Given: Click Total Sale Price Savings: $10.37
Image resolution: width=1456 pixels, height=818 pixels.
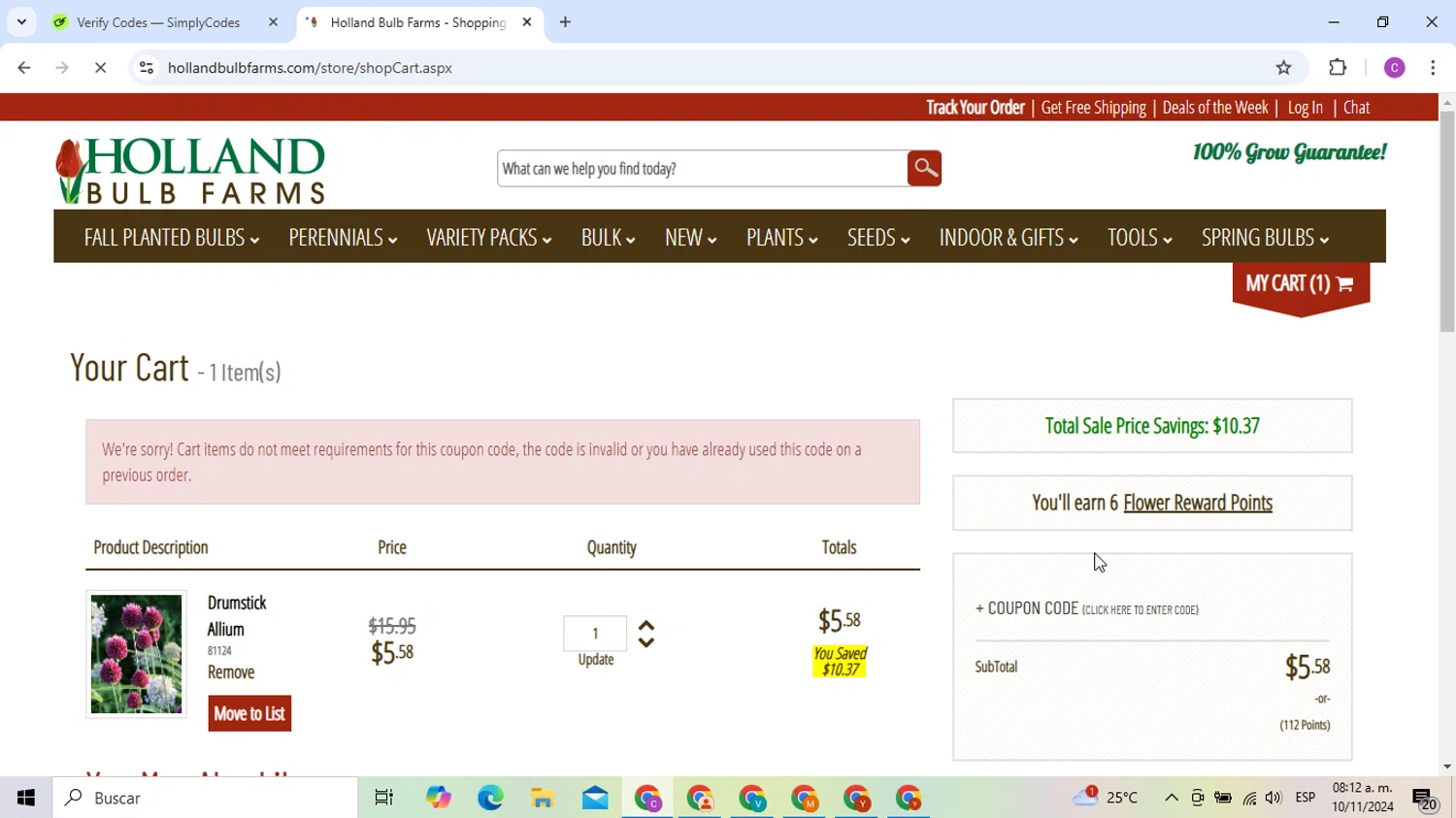Looking at the screenshot, I should (x=1152, y=426).
